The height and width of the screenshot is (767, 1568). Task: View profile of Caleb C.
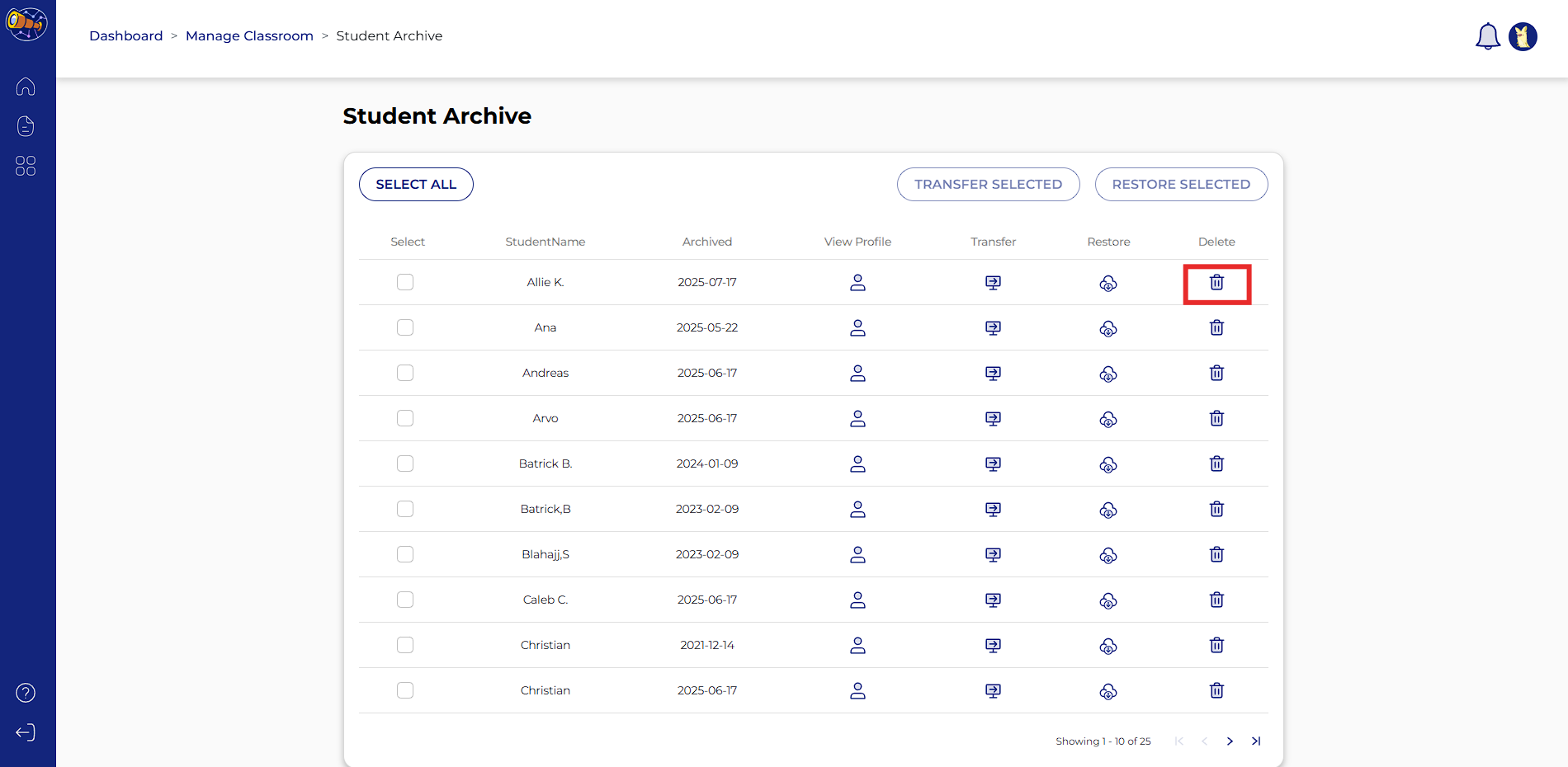click(x=858, y=600)
